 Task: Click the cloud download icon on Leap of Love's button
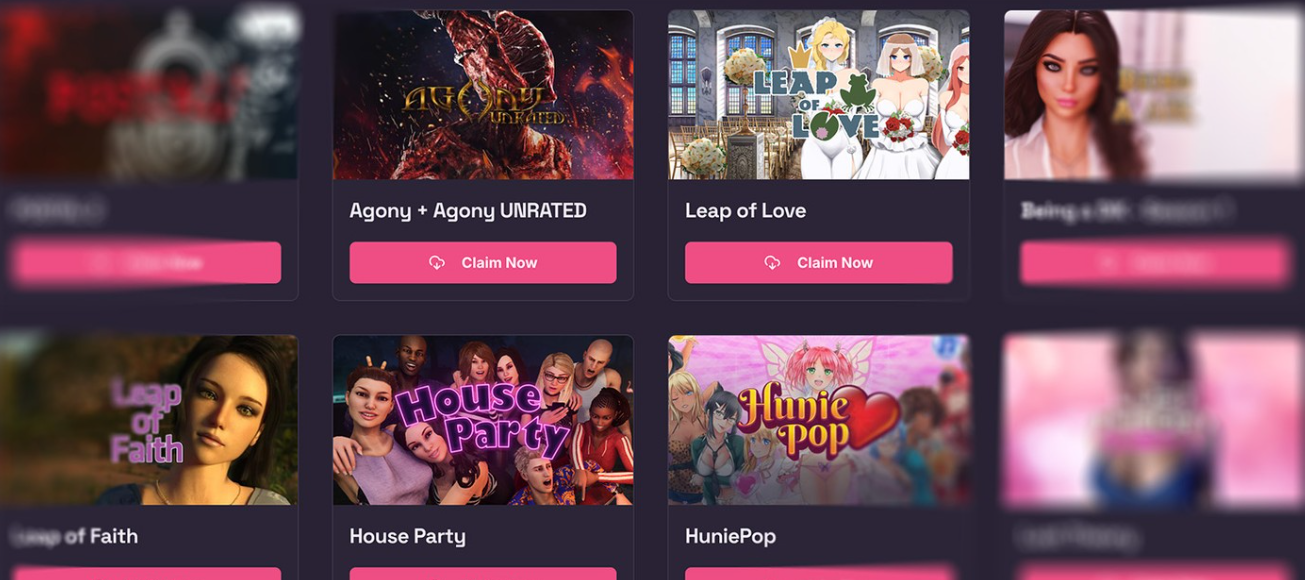tap(772, 263)
